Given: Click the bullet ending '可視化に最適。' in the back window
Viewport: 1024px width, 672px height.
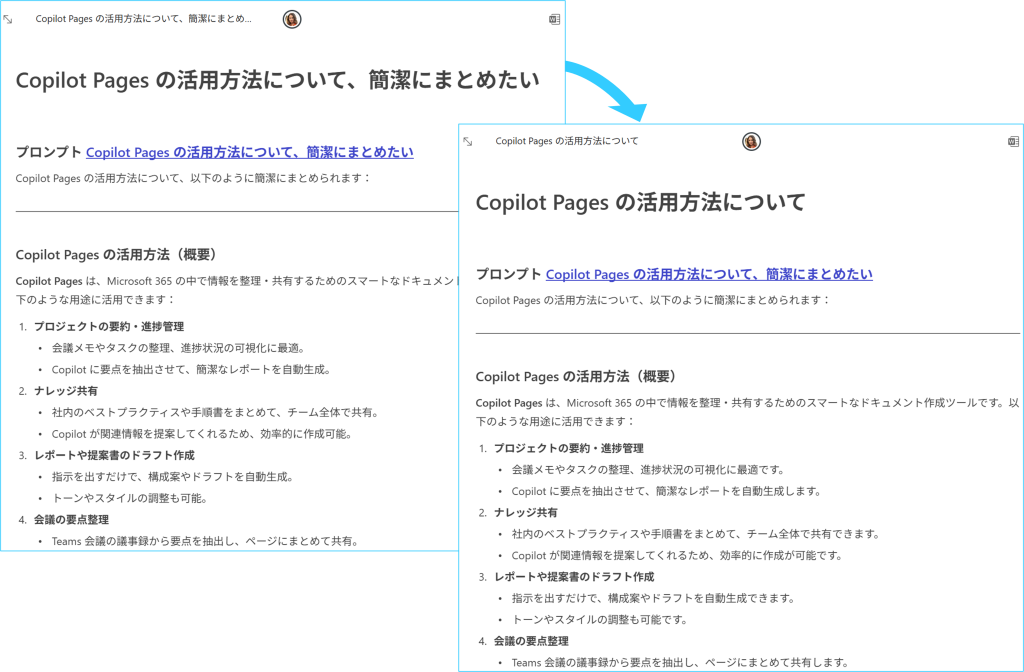Looking at the screenshot, I should click(178, 348).
